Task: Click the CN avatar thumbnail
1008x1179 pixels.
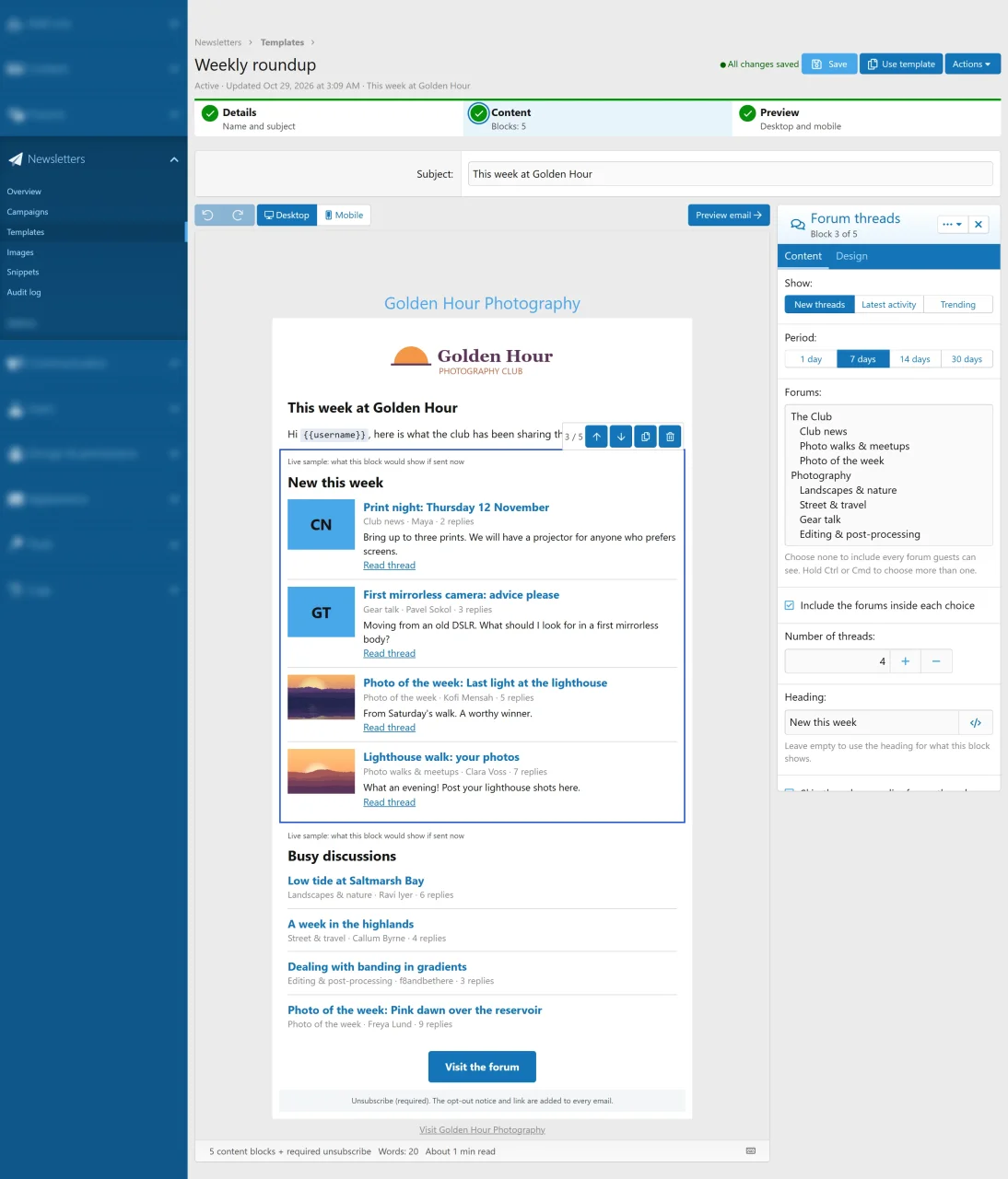Action: pyautogui.click(x=321, y=525)
